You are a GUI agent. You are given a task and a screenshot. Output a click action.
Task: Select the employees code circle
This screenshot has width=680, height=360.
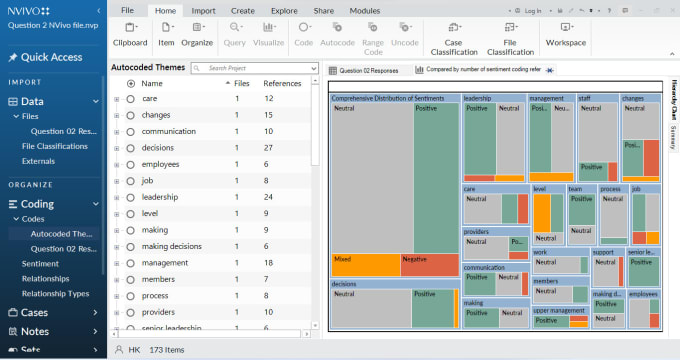click(131, 165)
